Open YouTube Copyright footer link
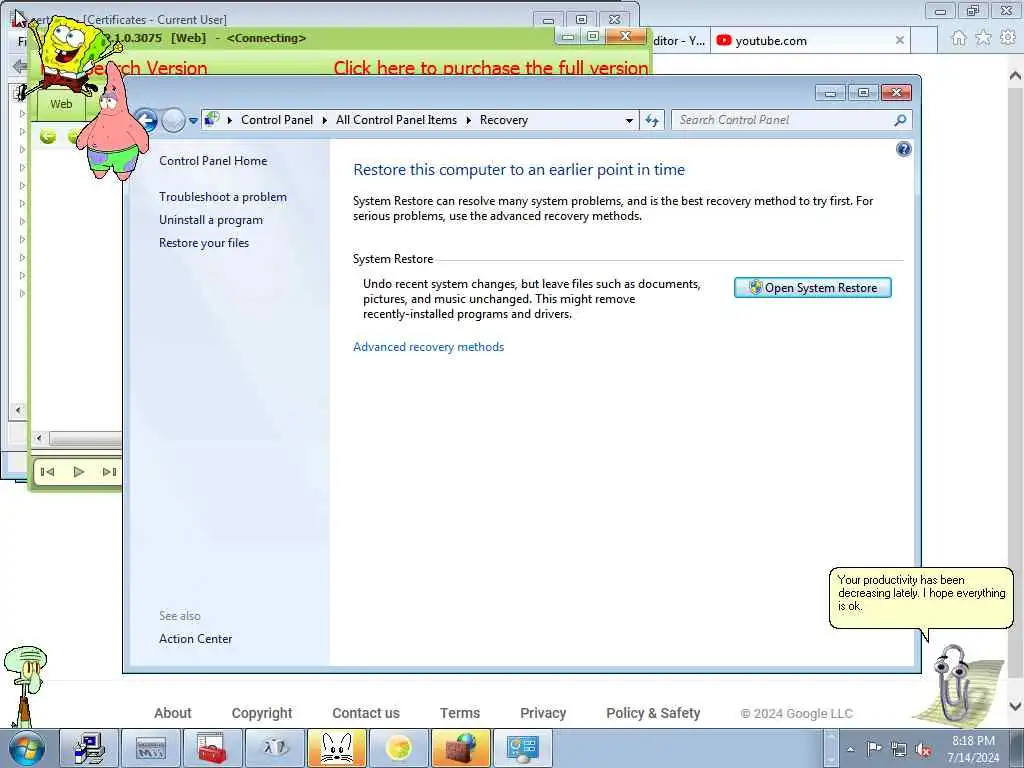This screenshot has width=1024, height=768. point(262,713)
